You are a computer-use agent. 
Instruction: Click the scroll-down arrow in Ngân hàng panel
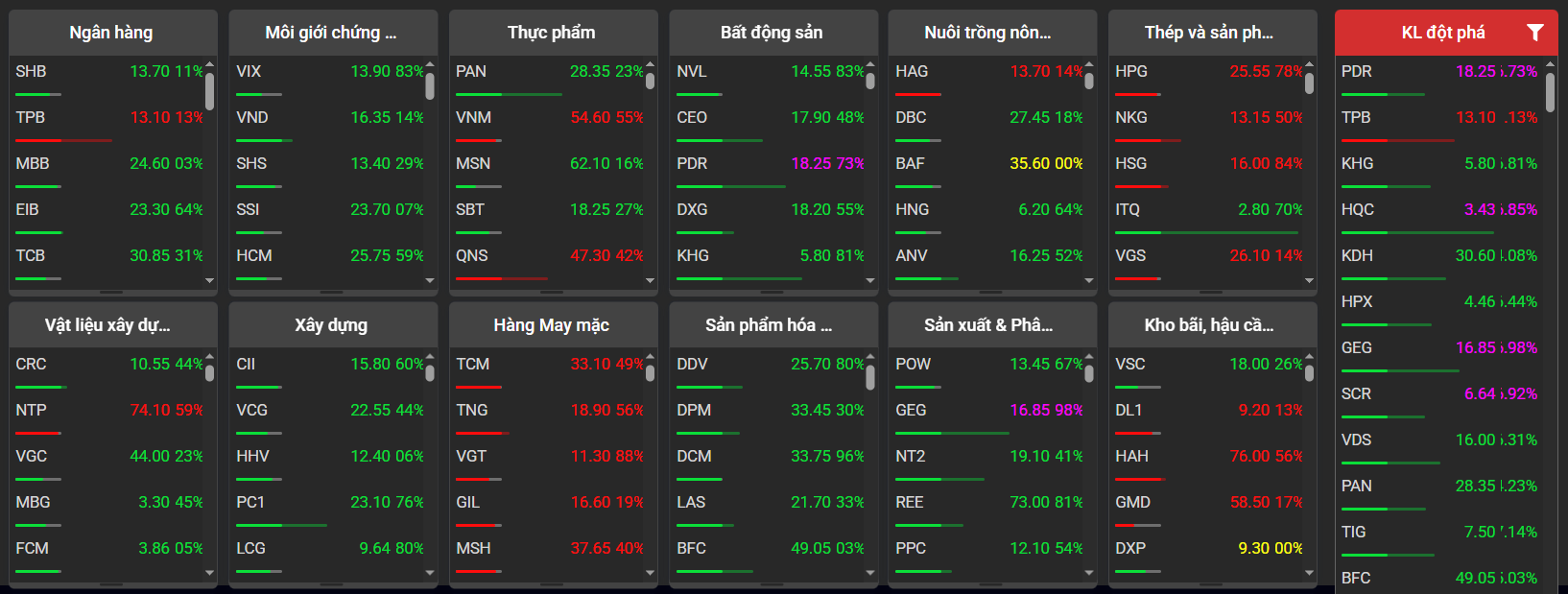209,280
